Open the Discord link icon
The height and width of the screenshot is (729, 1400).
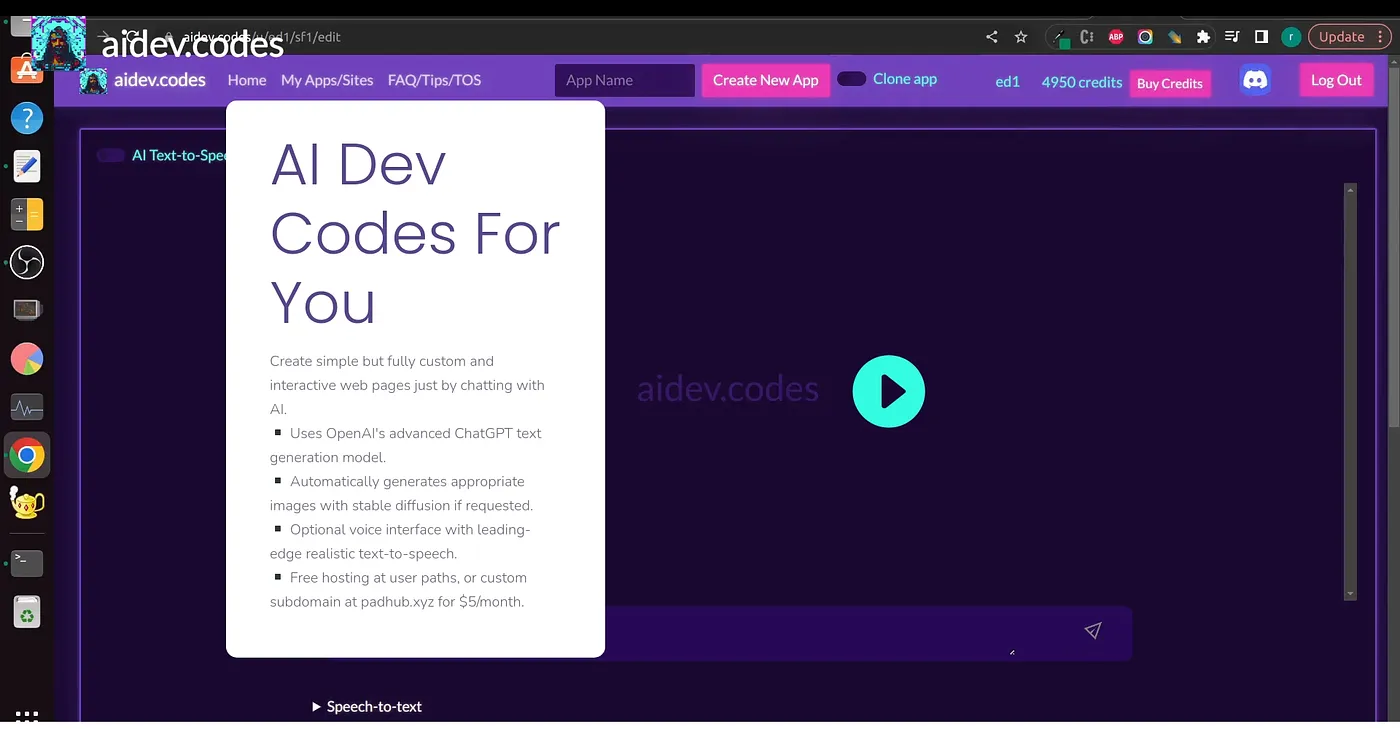point(1255,80)
